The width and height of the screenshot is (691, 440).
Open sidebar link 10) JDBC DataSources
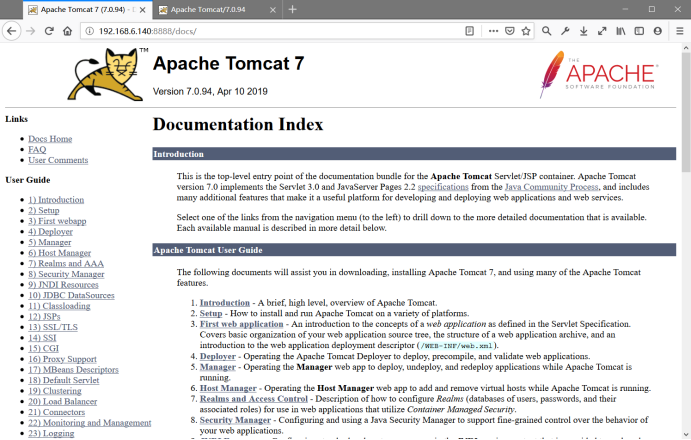coord(71,295)
